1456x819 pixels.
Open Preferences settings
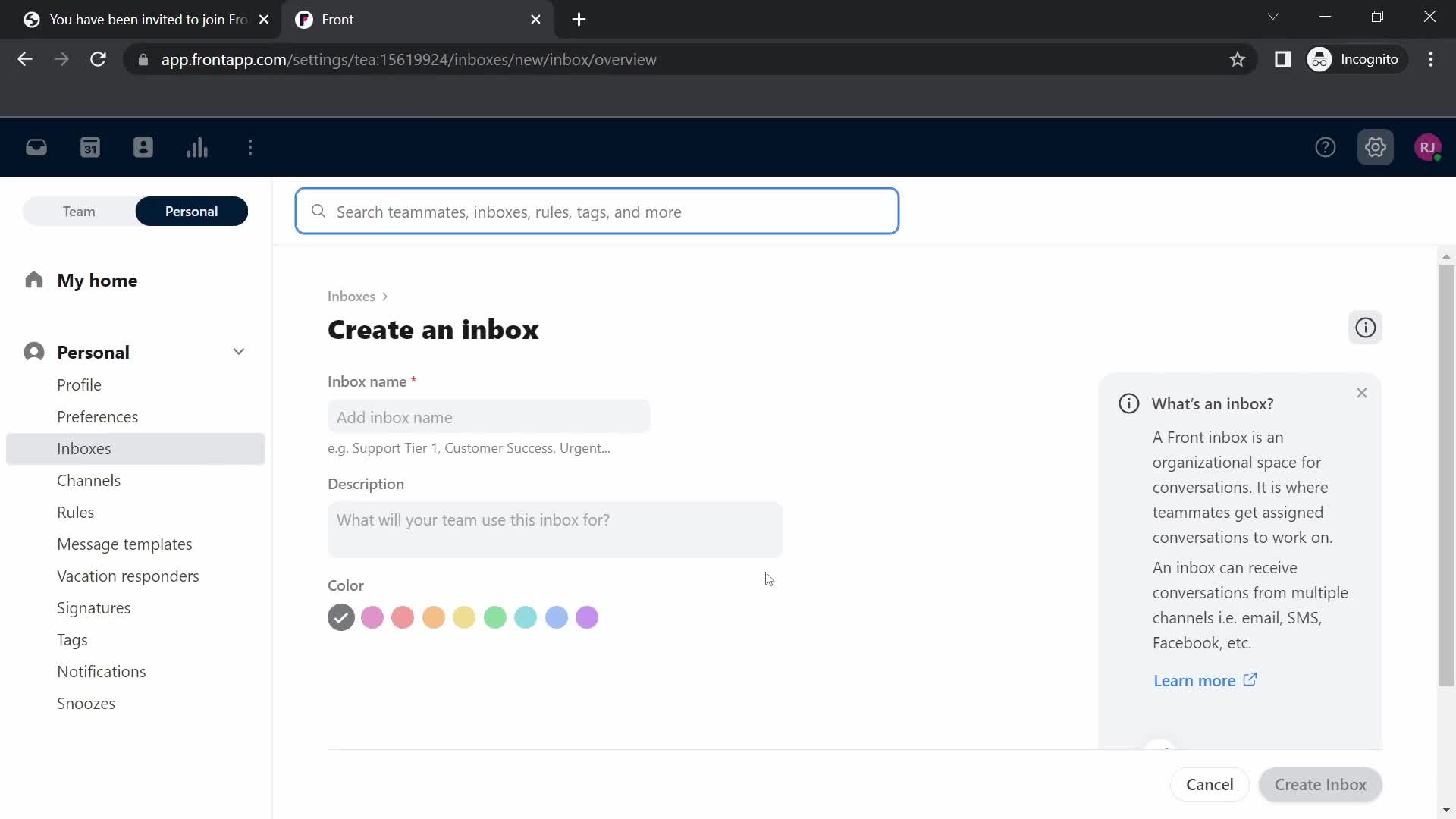97,417
